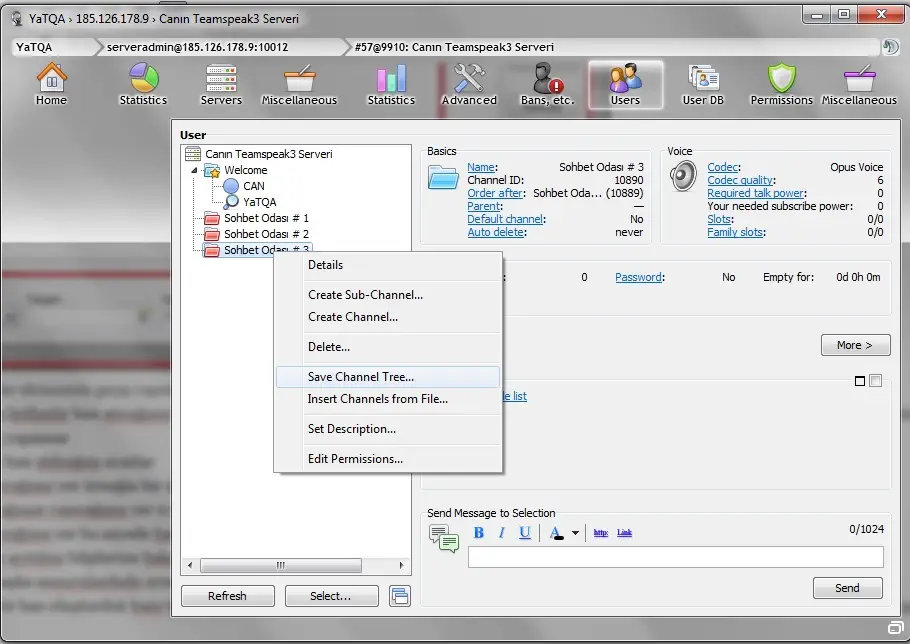Select the server root Canın Teamspeak3 Serveri
This screenshot has height=644, width=910.
point(269,154)
